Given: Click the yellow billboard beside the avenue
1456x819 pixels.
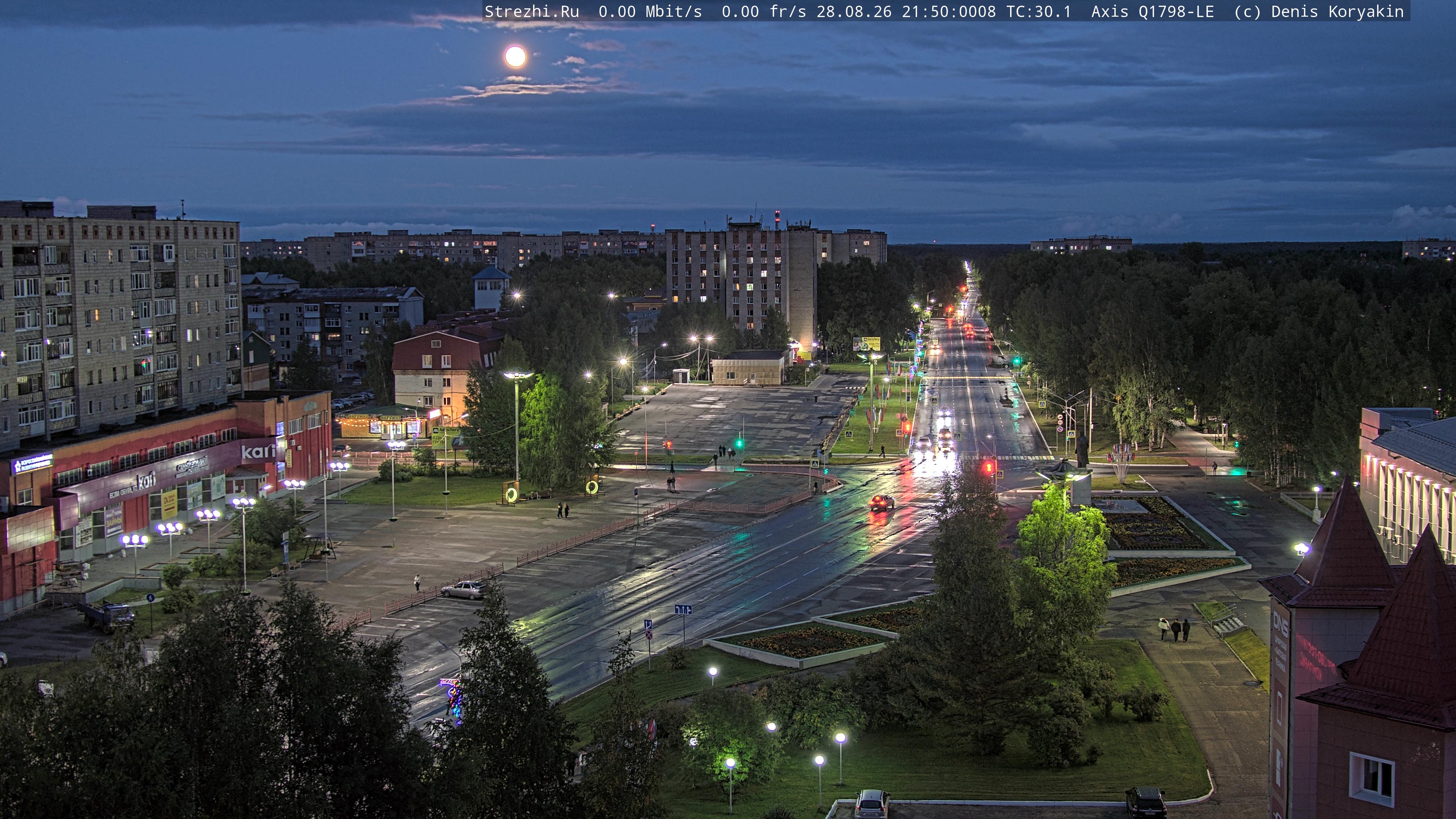Looking at the screenshot, I should [866, 343].
